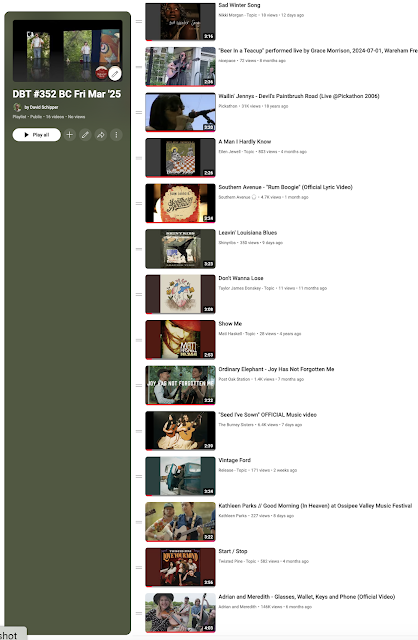The image size is (418, 640).
Task: Click drag handle beside Sad Winter Song
Action: coord(139,21)
